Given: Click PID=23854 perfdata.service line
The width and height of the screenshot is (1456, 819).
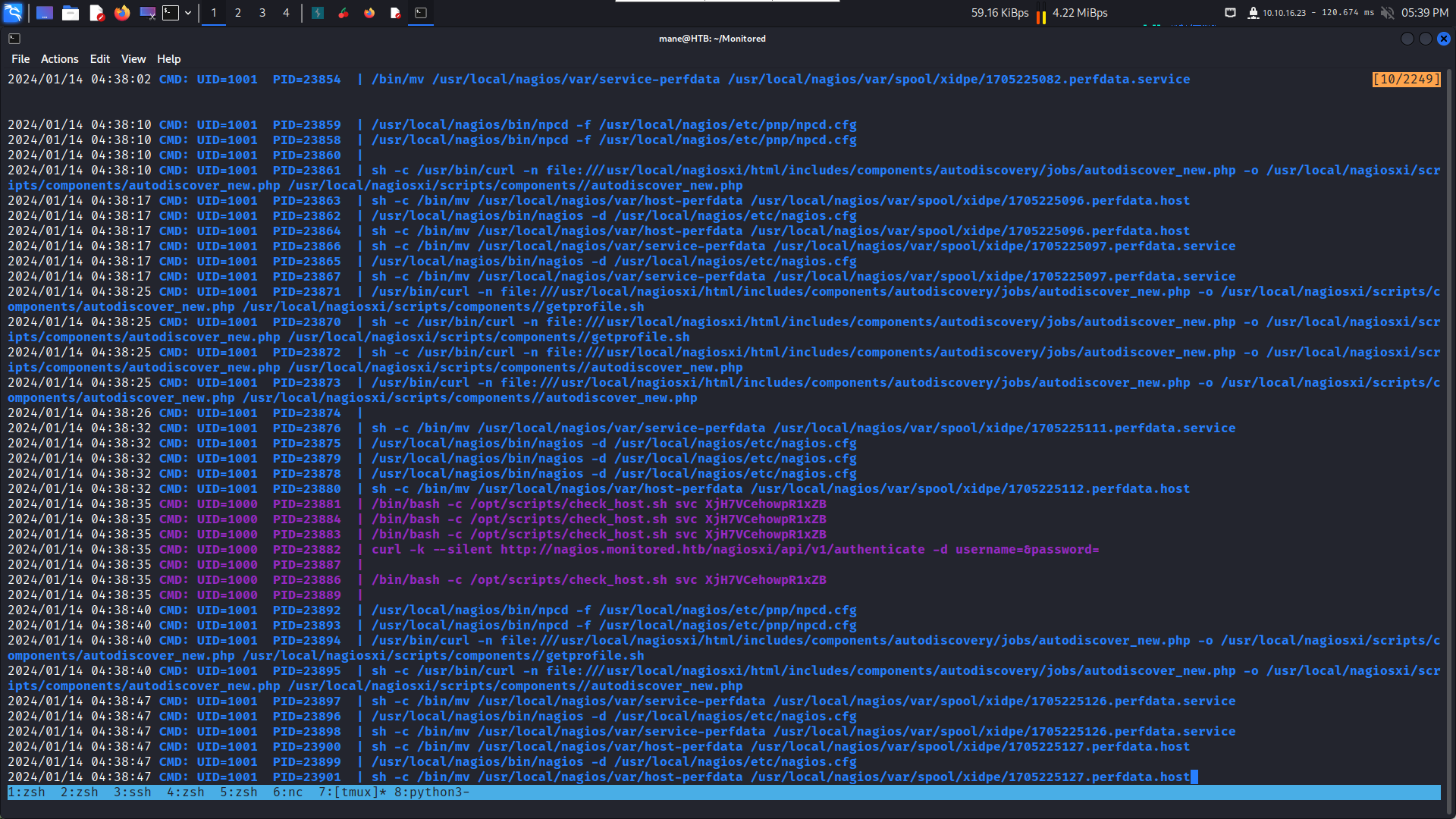Looking at the screenshot, I should [599, 80].
